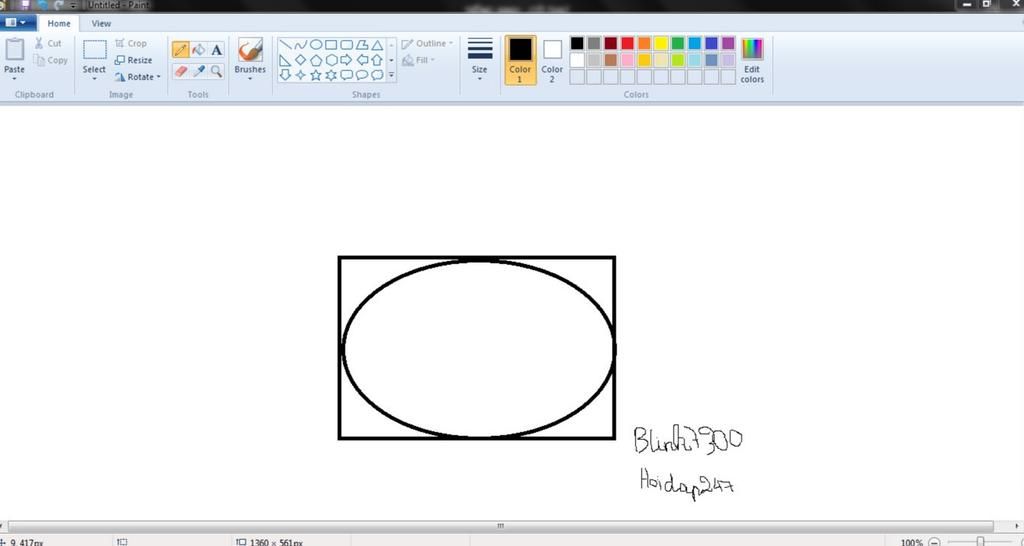1024x546 pixels.
Task: Open the Size line thickness dropdown
Action: click(x=479, y=59)
